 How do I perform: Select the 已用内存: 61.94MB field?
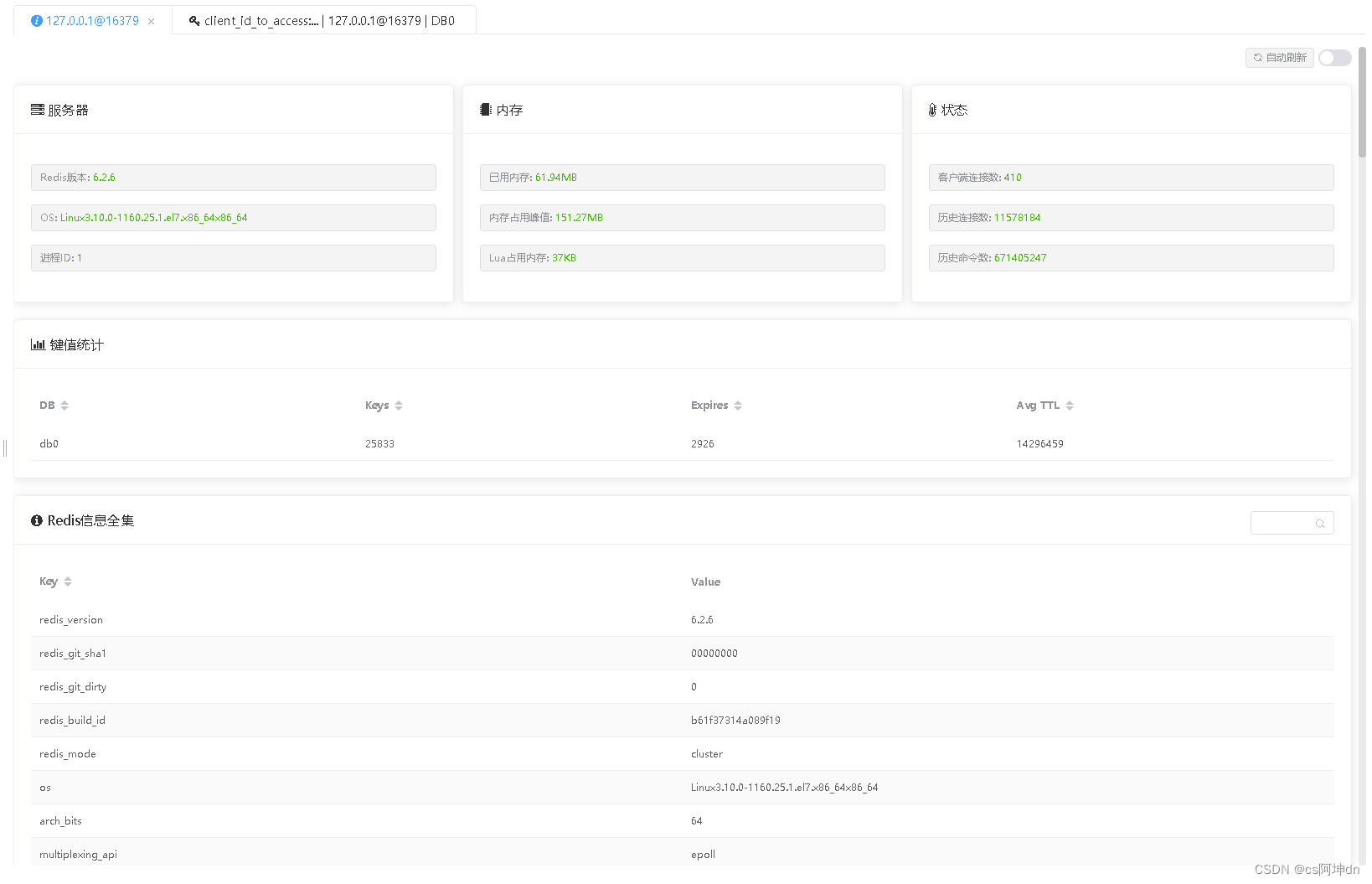pos(683,178)
